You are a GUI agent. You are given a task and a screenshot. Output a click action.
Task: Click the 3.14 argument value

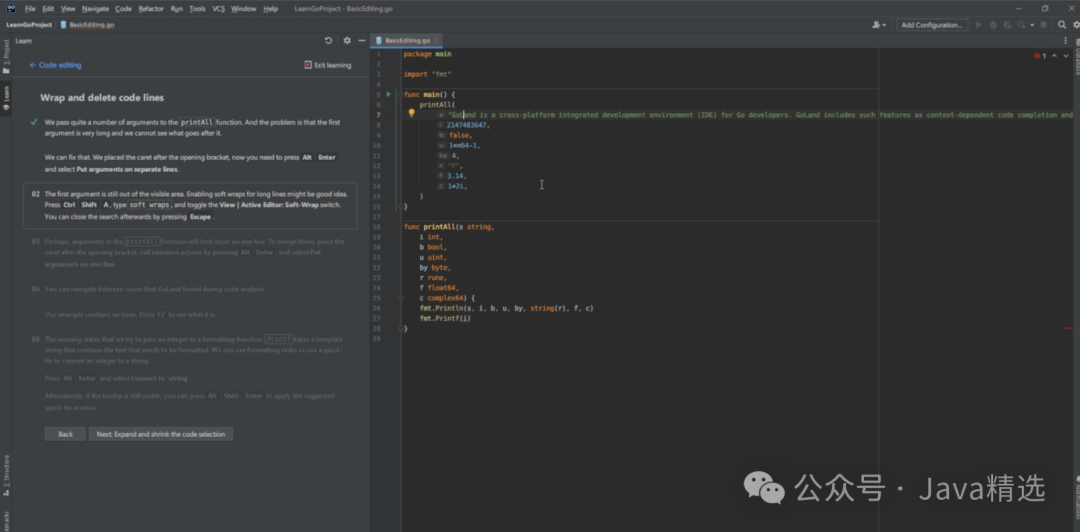[457, 176]
